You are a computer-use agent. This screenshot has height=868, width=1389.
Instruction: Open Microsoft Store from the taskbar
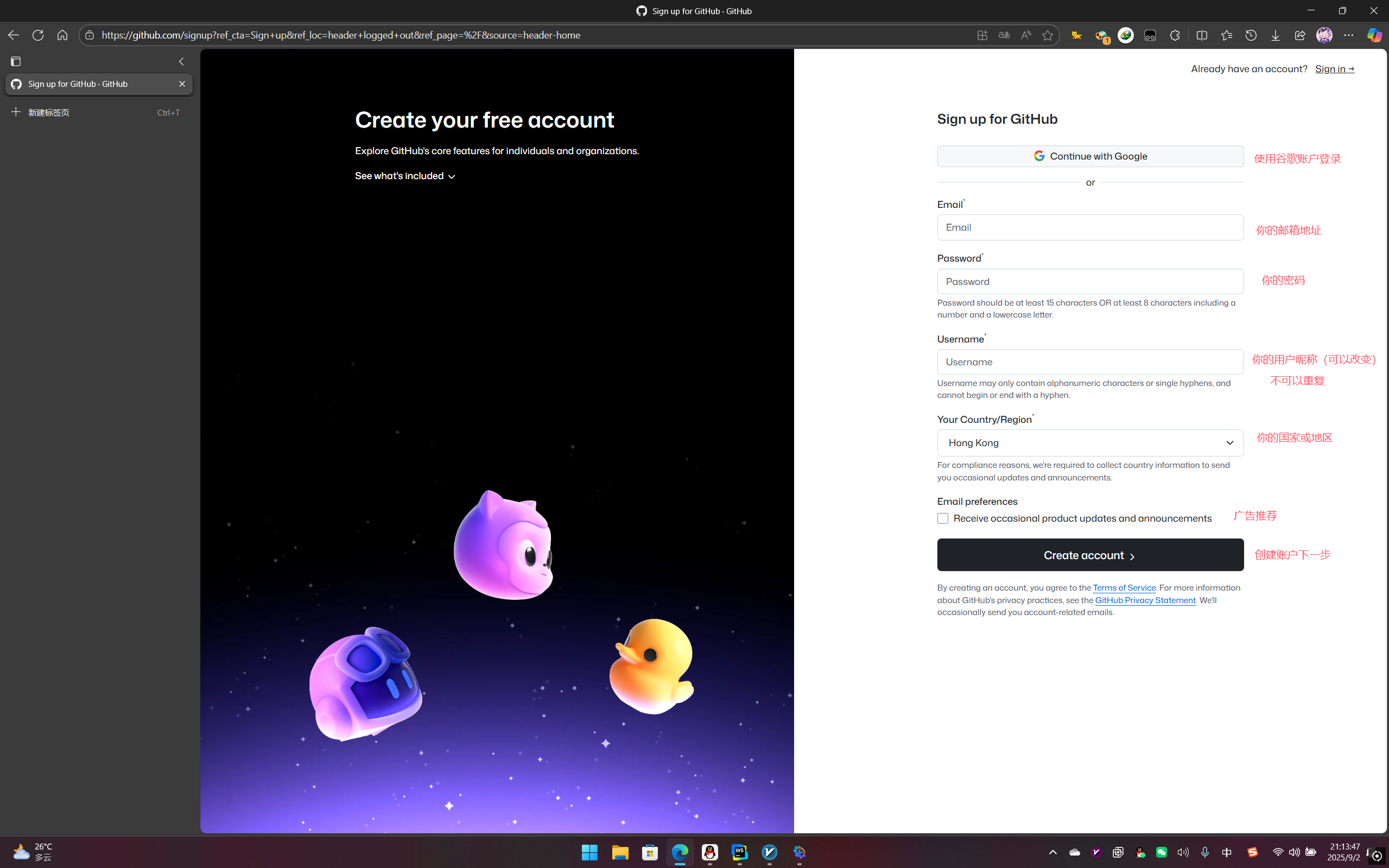[650, 852]
